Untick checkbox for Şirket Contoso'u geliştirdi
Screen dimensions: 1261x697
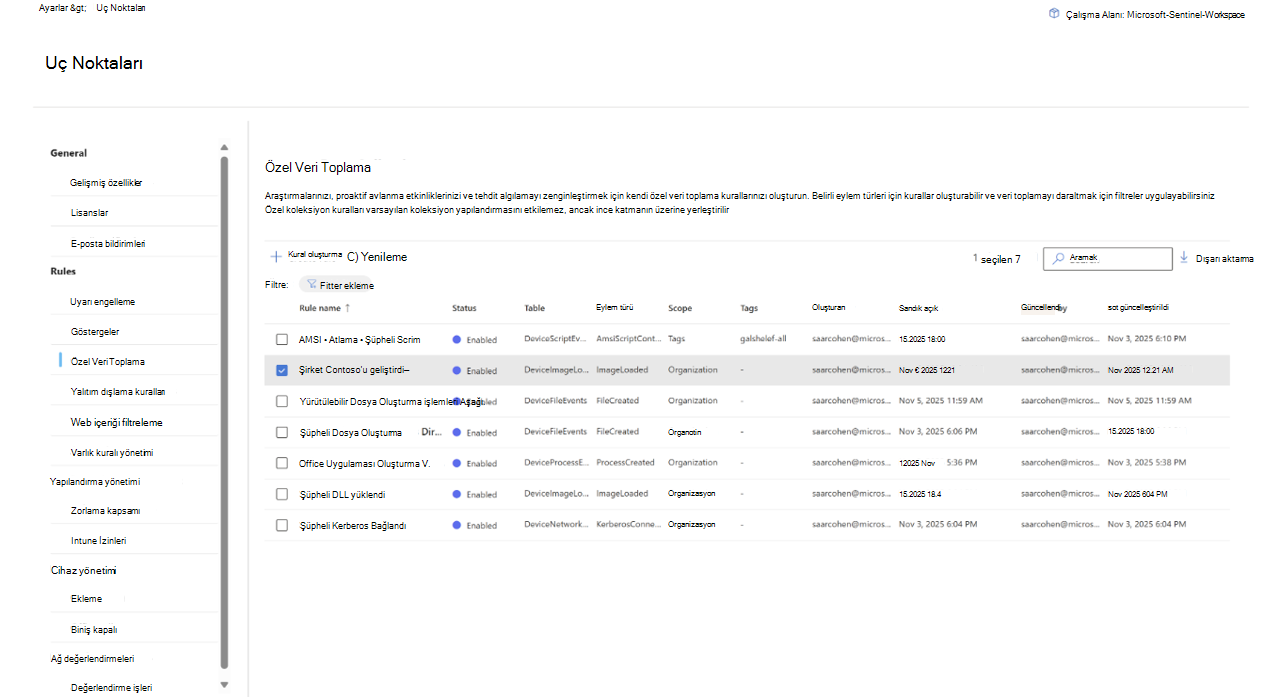click(x=282, y=370)
